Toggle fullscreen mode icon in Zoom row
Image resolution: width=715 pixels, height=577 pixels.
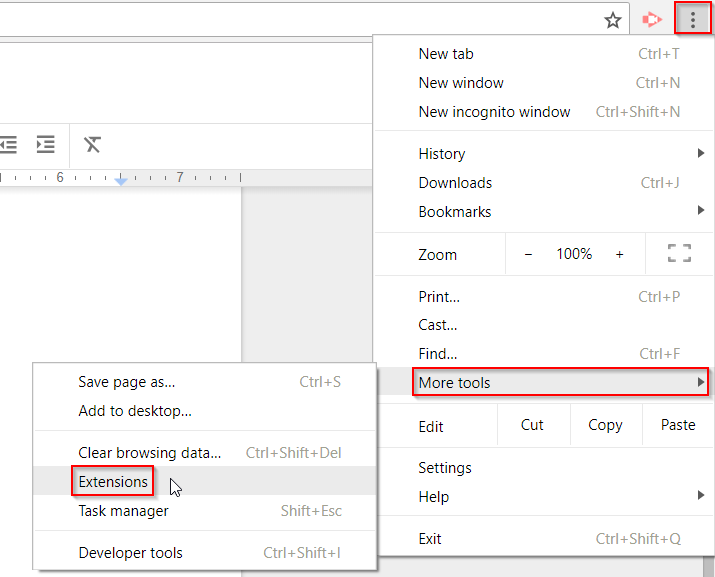[x=679, y=253]
